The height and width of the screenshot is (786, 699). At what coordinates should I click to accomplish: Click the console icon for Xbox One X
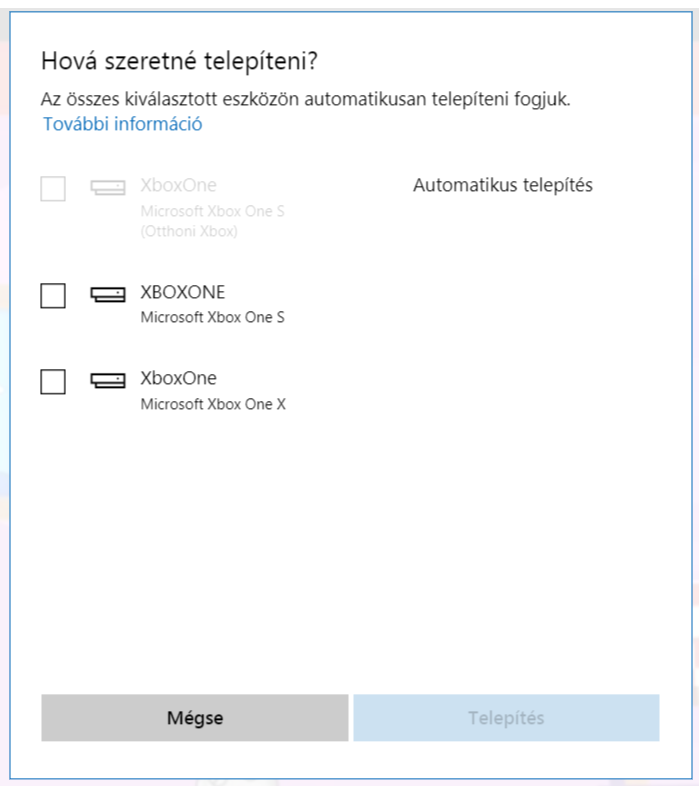pos(108,380)
